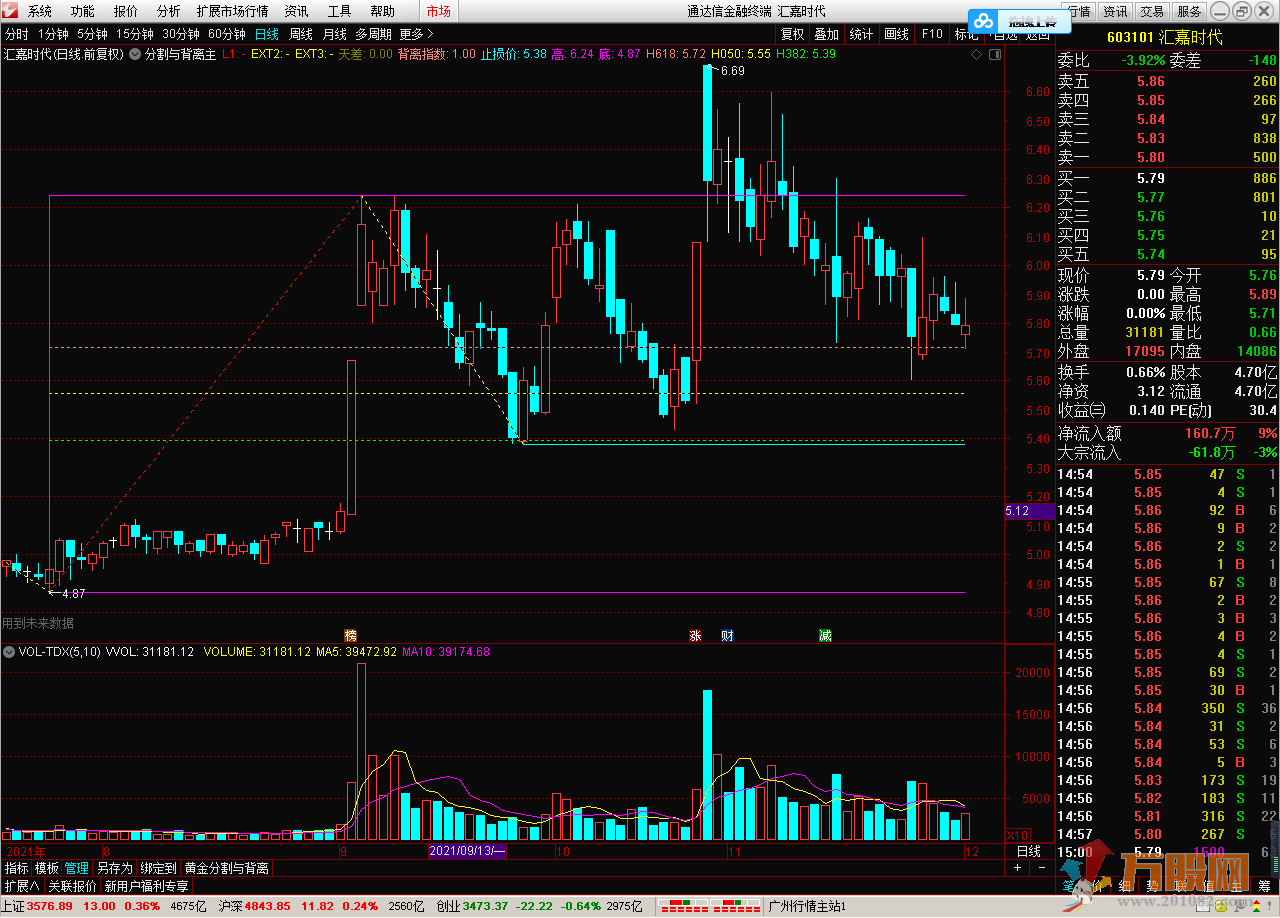
Task: Expand the 更多 periods list
Action: [x=416, y=34]
